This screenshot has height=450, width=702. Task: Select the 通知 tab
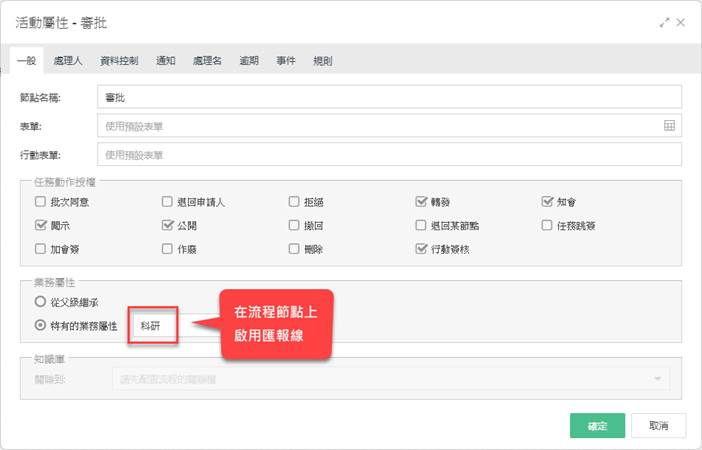click(166, 60)
